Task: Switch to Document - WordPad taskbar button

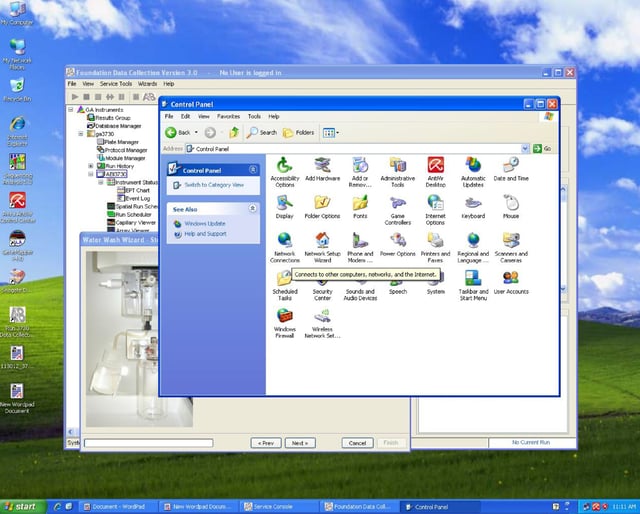Action: (118, 507)
